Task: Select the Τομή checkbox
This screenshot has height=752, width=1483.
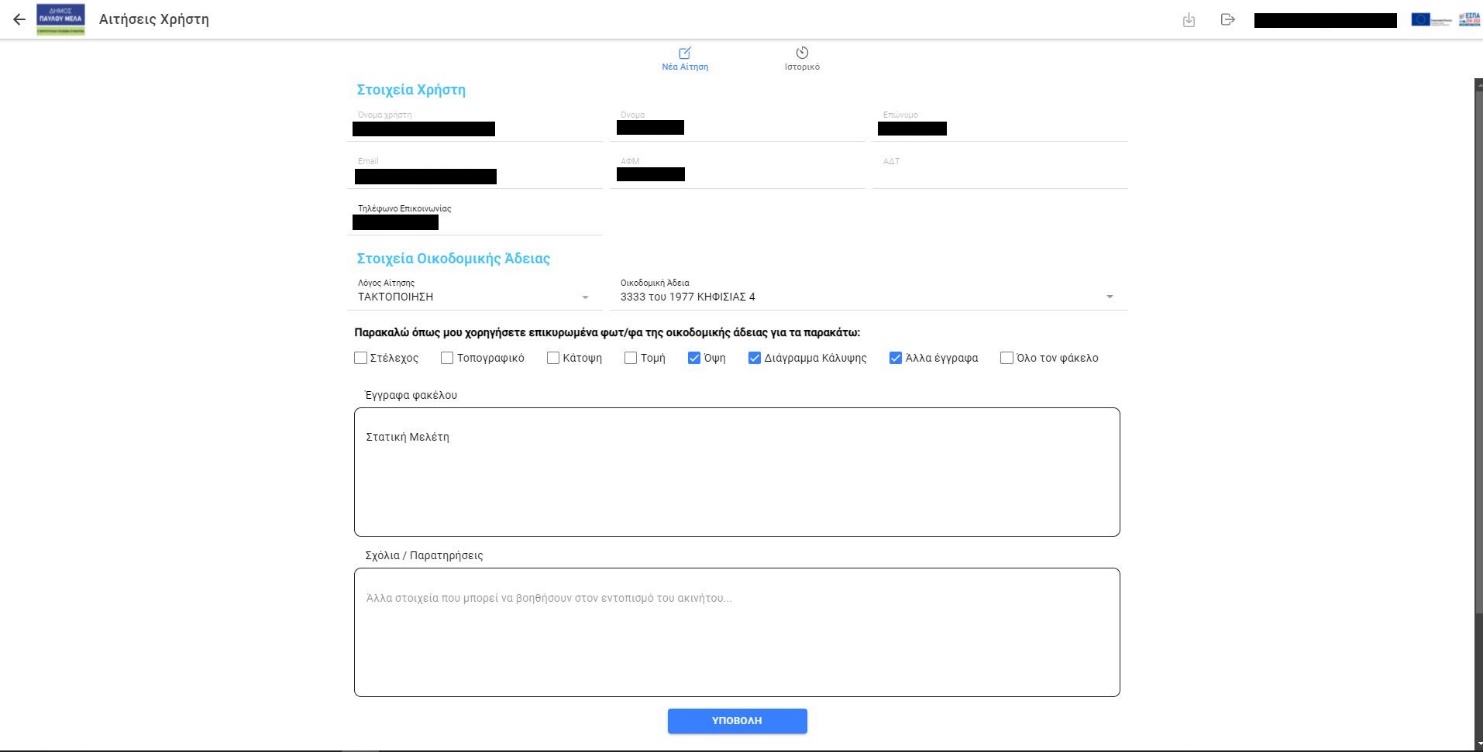Action: click(631, 358)
